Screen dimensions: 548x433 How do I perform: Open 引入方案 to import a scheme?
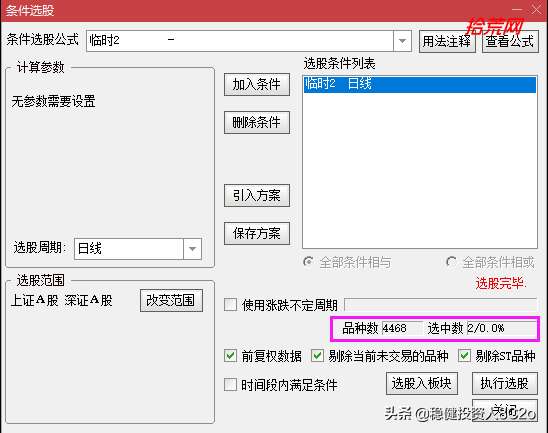tap(257, 195)
